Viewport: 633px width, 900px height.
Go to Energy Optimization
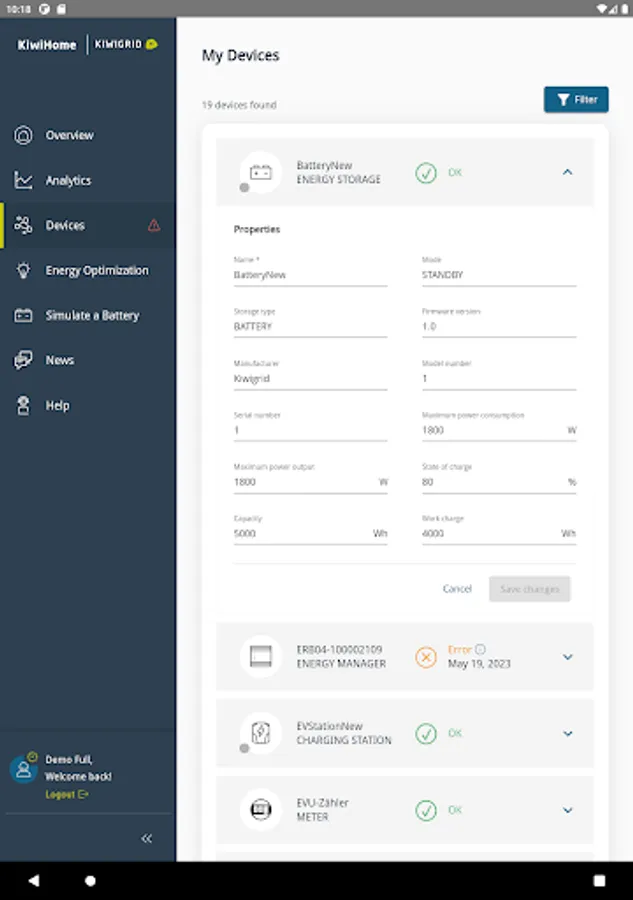[88, 270]
